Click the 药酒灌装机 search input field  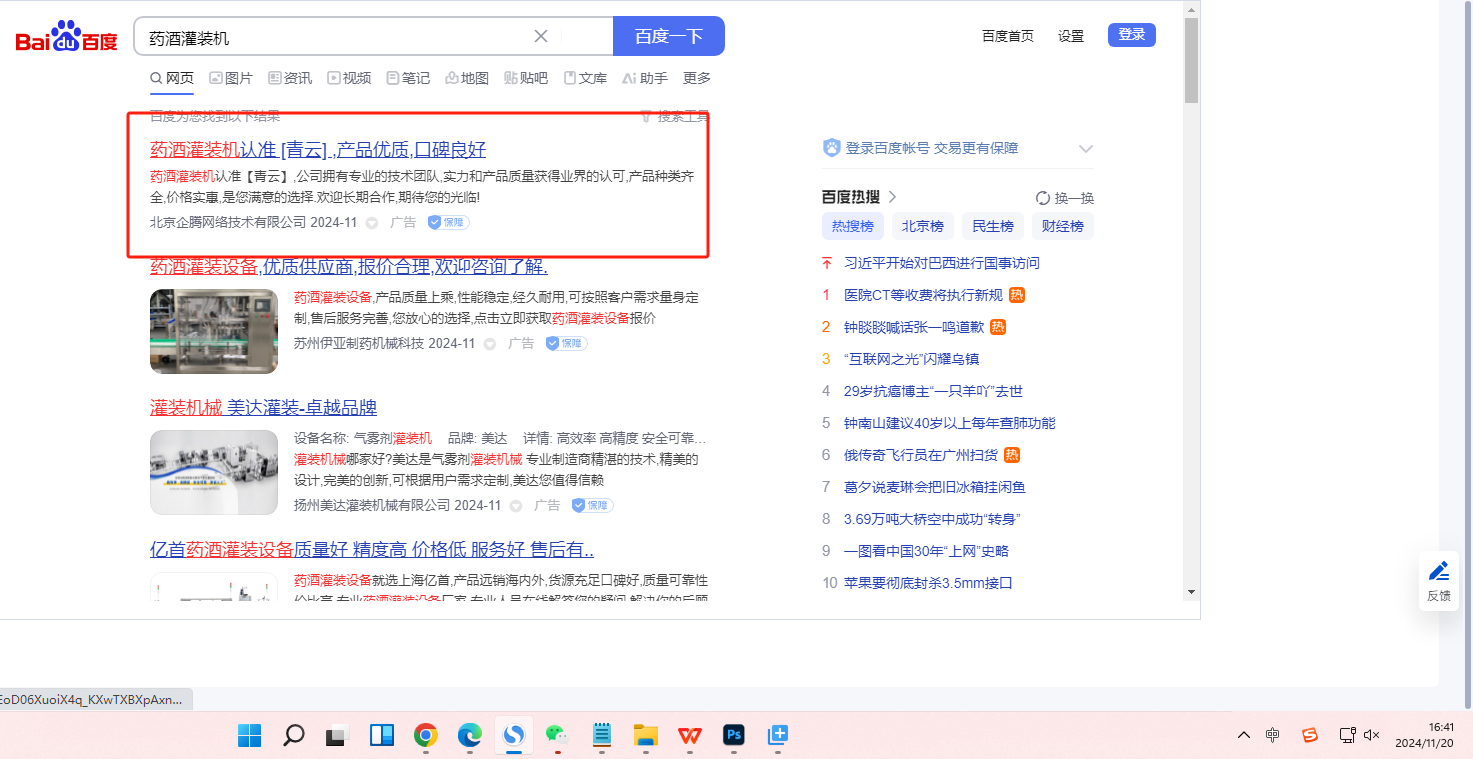(335, 37)
